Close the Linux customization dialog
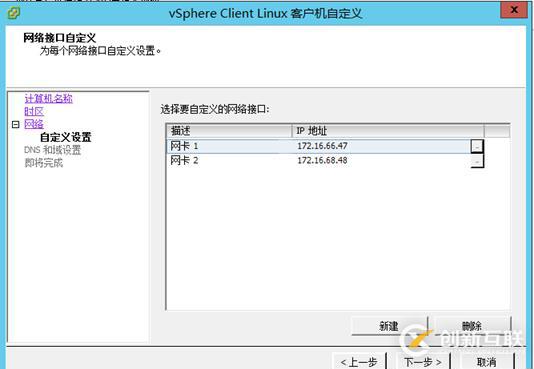 [x=514, y=10]
